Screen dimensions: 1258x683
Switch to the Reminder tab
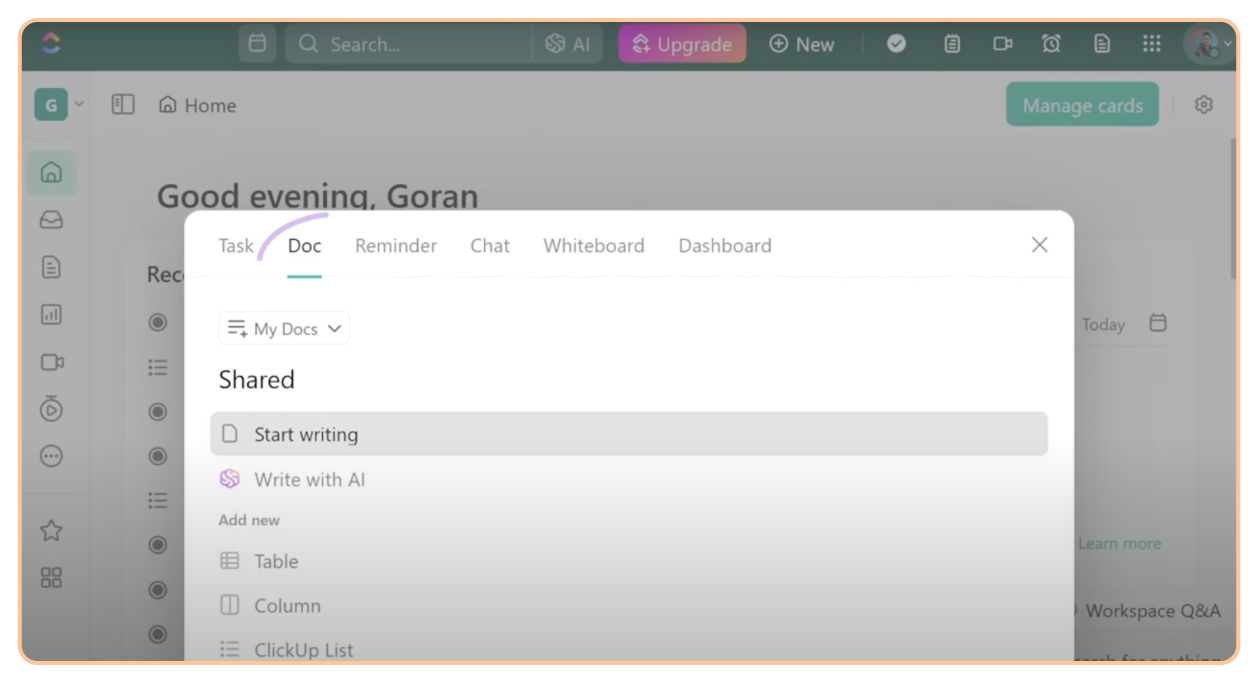(395, 245)
